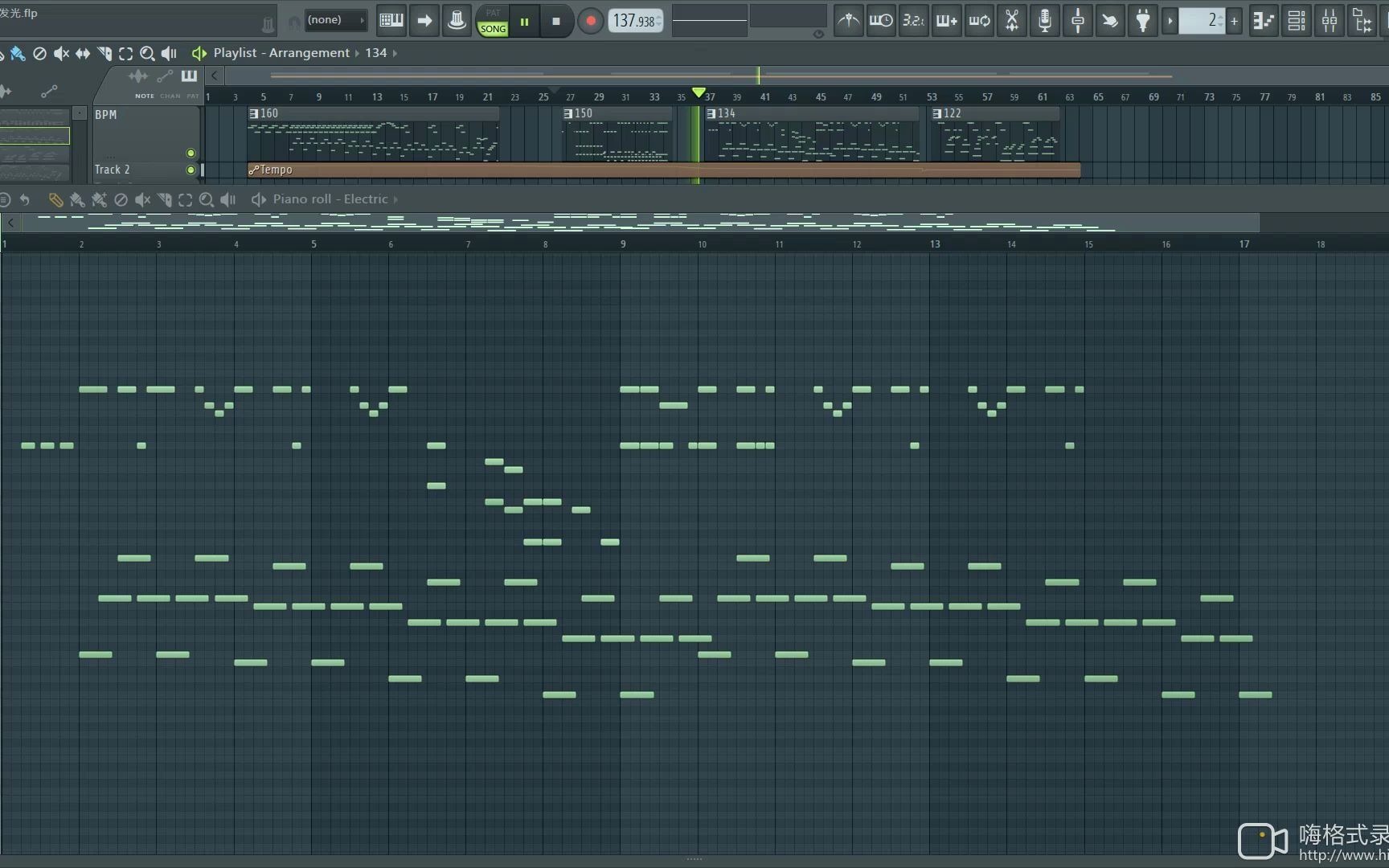Screen dimensions: 1389x868
Task: Select playlist mute tool
Action: (x=61, y=53)
